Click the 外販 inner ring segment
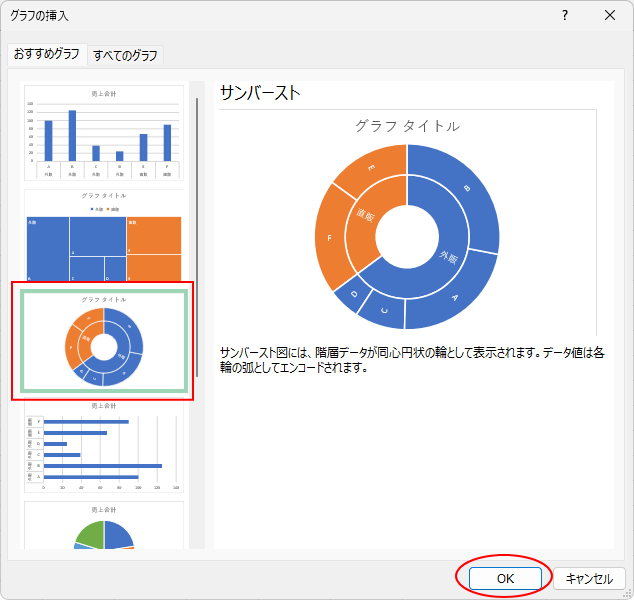 click(450, 257)
